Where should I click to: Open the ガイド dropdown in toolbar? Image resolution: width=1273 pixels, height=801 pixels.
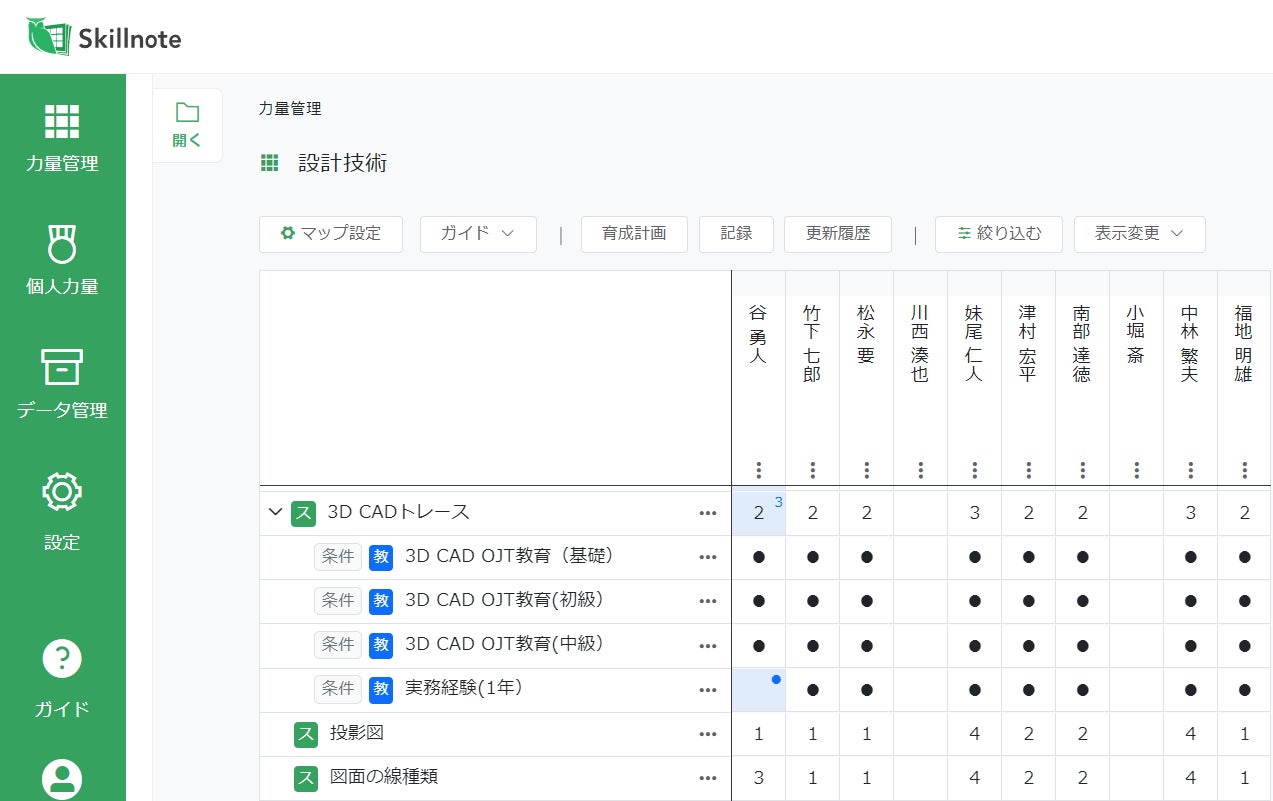[x=478, y=234]
